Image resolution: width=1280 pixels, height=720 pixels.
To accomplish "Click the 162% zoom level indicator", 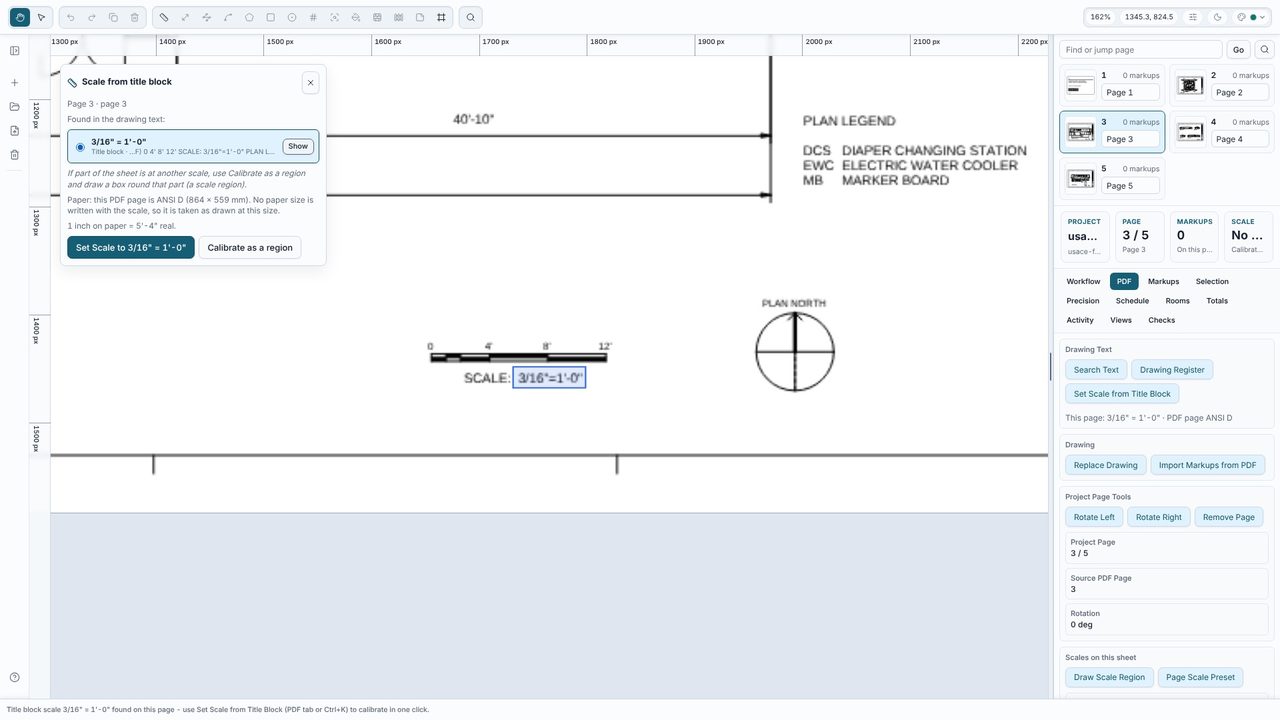I will click(x=1101, y=17).
